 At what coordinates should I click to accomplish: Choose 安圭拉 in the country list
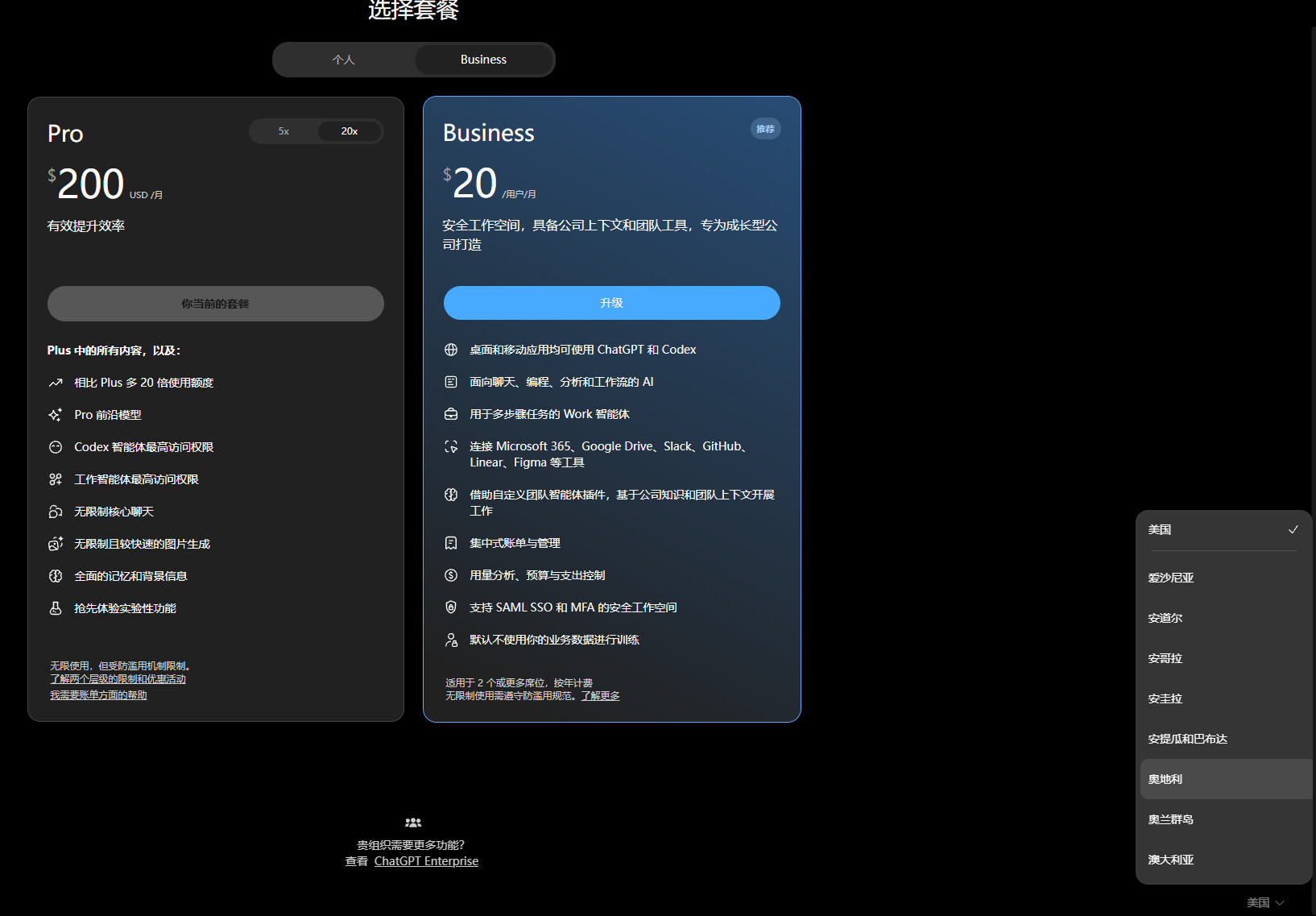coord(1224,698)
